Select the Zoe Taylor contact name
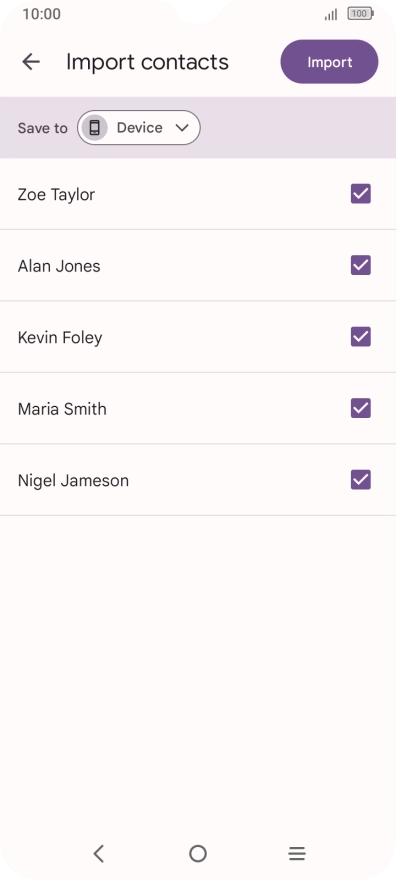Image resolution: width=396 pixels, height=880 pixels. tap(56, 195)
